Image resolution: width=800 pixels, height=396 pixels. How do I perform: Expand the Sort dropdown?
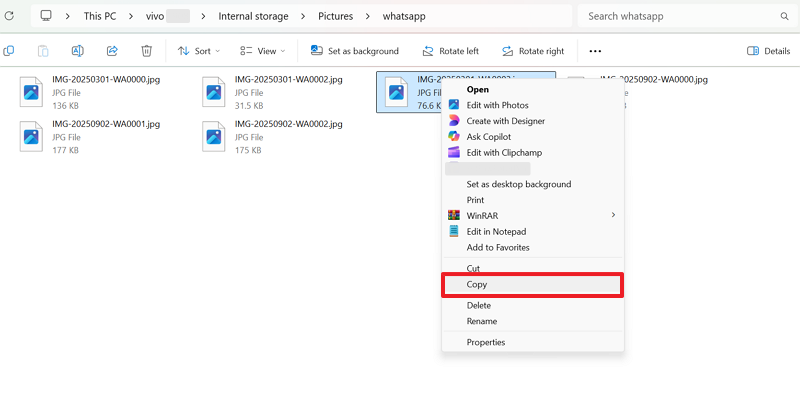[199, 51]
